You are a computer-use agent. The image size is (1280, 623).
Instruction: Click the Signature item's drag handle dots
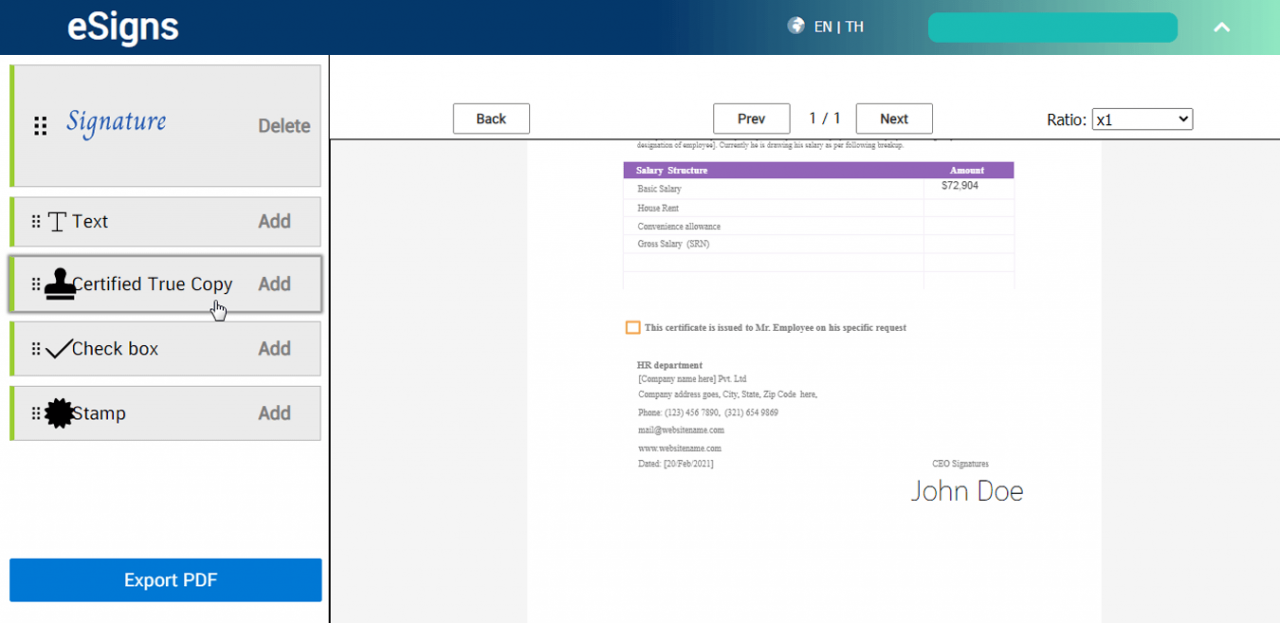[x=40, y=125]
